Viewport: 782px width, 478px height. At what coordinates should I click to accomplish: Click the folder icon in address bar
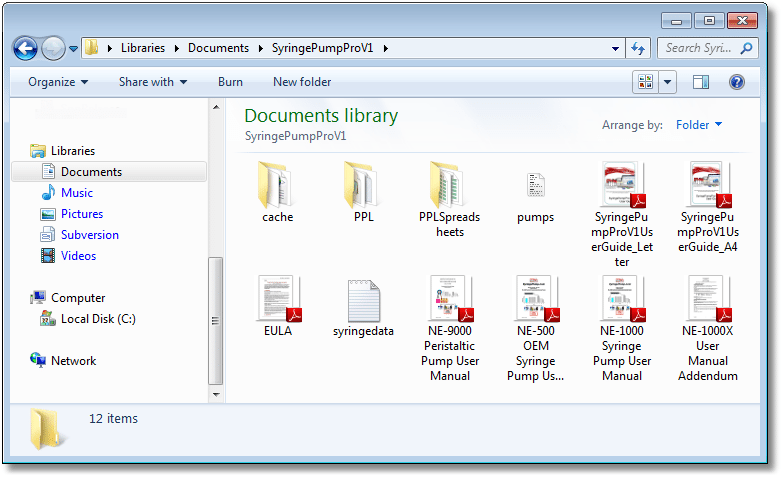pos(91,48)
